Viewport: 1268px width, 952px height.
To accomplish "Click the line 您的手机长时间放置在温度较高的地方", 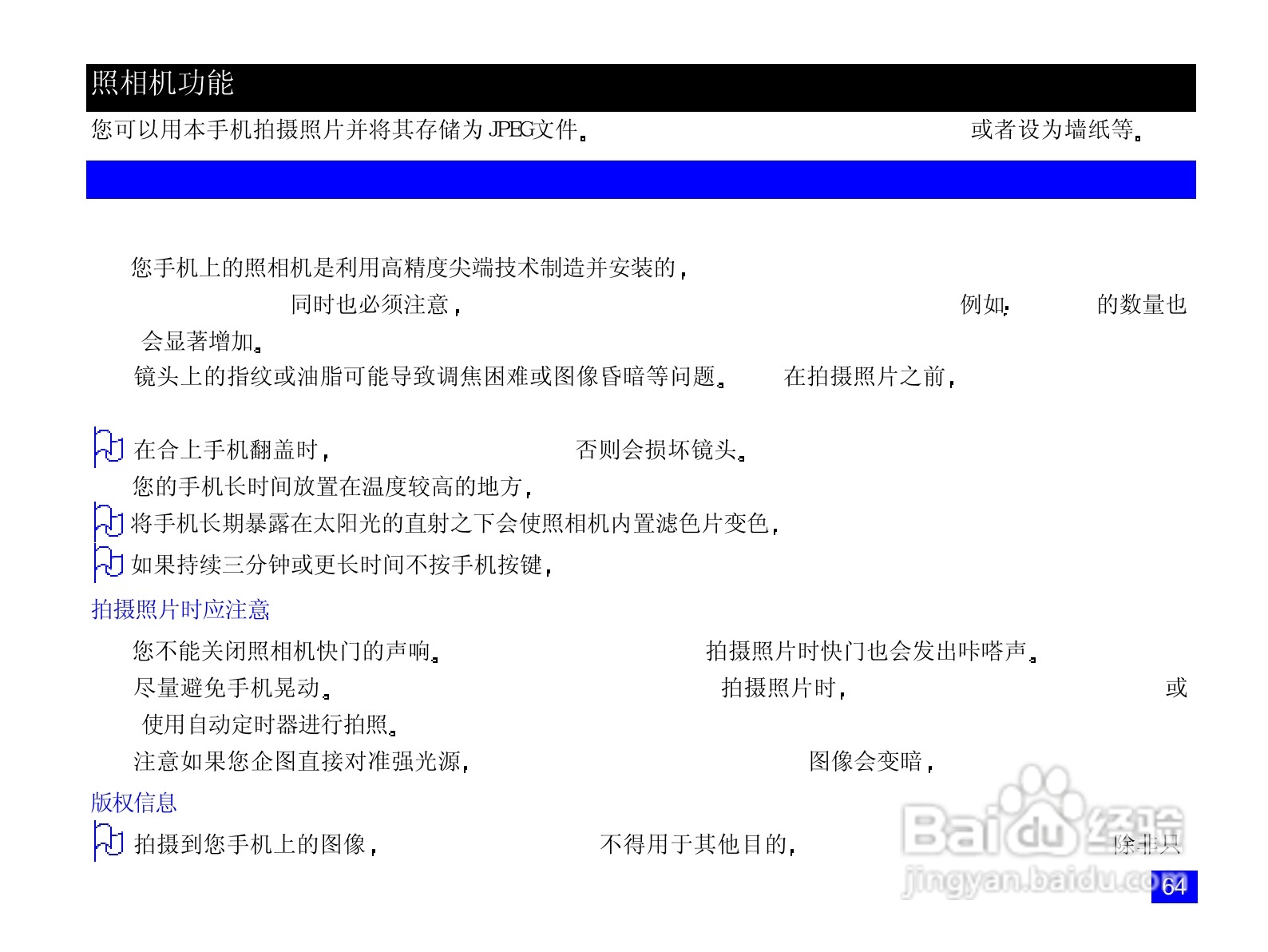I will pyautogui.click(x=332, y=486).
